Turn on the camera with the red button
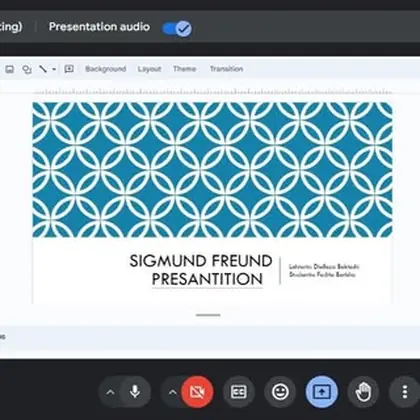 click(197, 392)
